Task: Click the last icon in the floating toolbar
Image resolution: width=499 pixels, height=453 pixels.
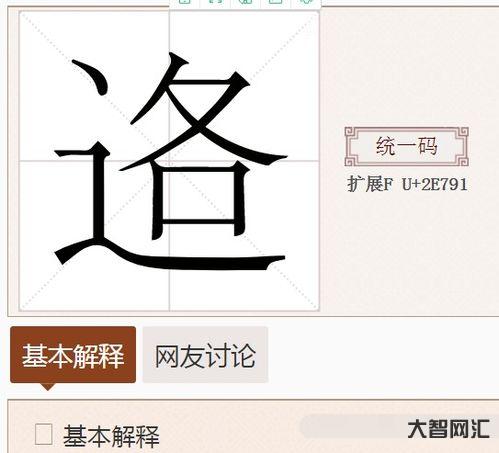Action: point(306,2)
